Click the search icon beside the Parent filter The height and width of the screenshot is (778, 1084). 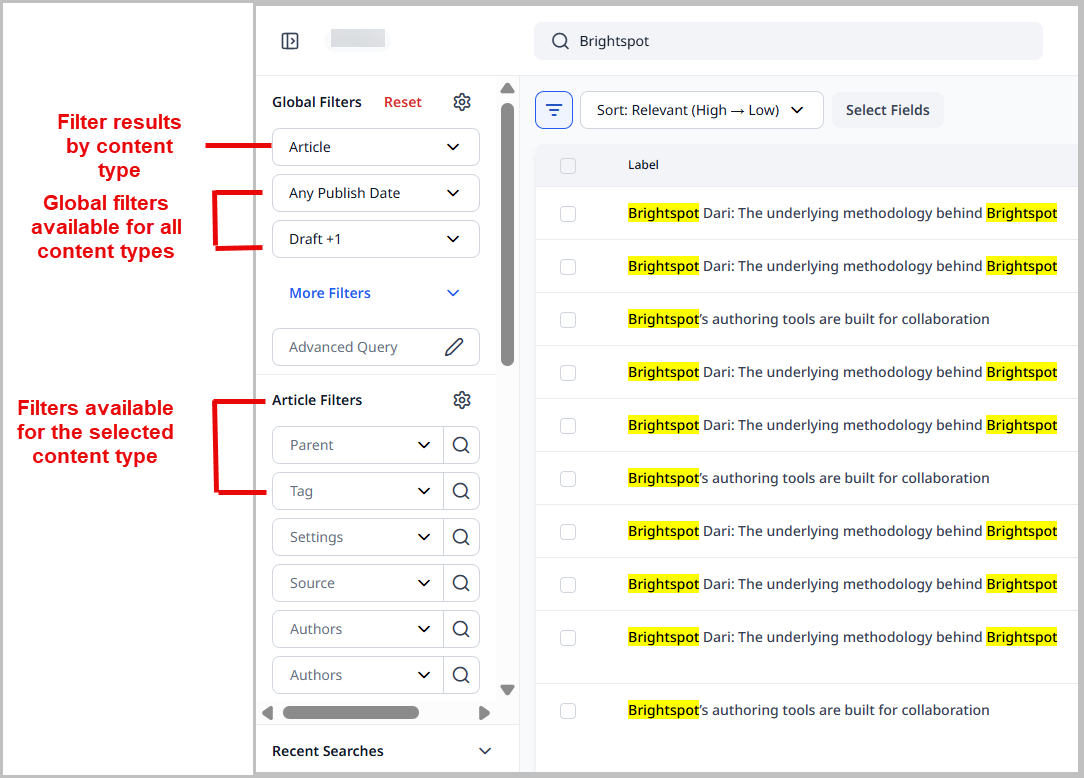coord(461,444)
